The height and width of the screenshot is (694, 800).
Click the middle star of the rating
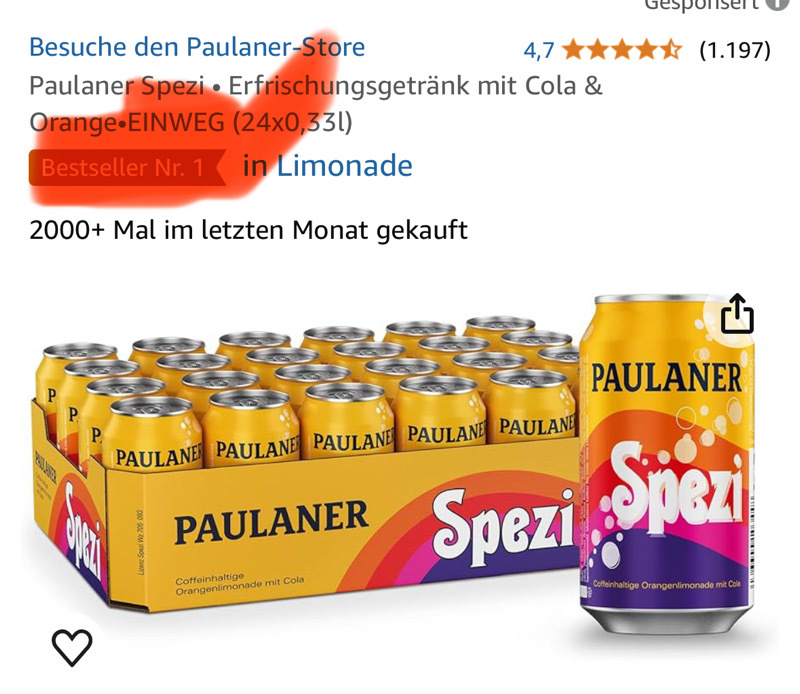point(622,50)
